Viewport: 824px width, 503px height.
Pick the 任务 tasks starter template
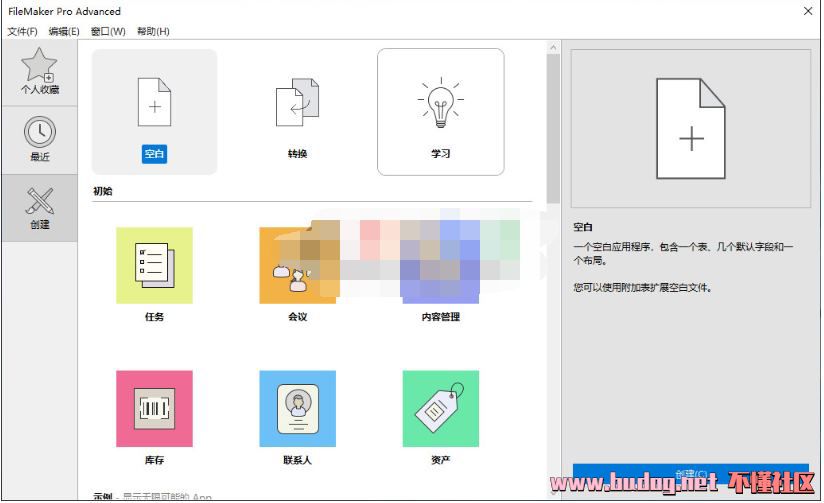click(154, 265)
